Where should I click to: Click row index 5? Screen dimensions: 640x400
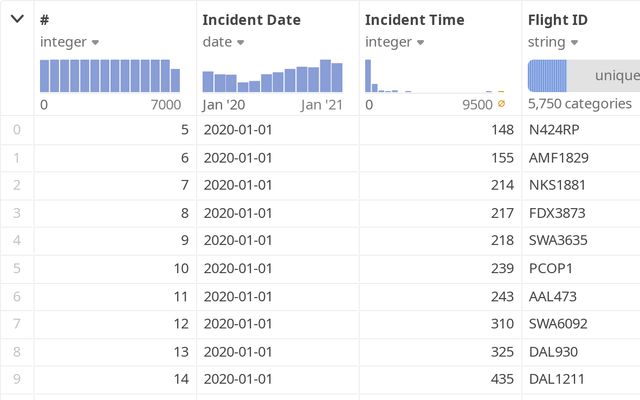15,268
